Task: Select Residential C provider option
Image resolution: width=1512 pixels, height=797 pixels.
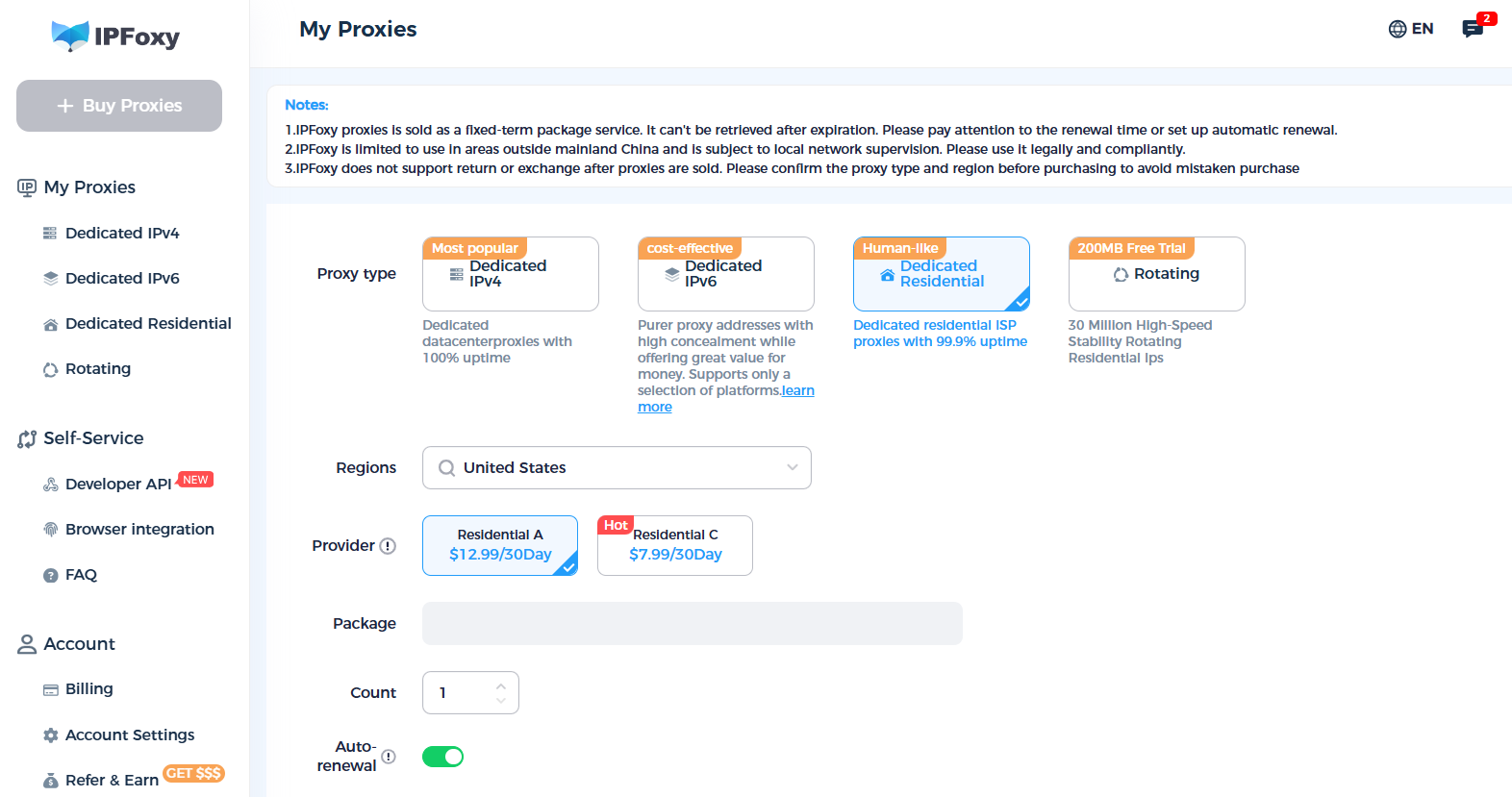Action: coord(675,545)
